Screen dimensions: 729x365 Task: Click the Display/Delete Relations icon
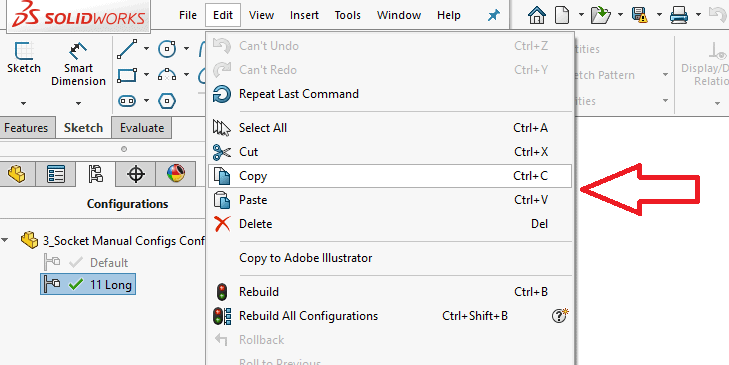(x=718, y=50)
